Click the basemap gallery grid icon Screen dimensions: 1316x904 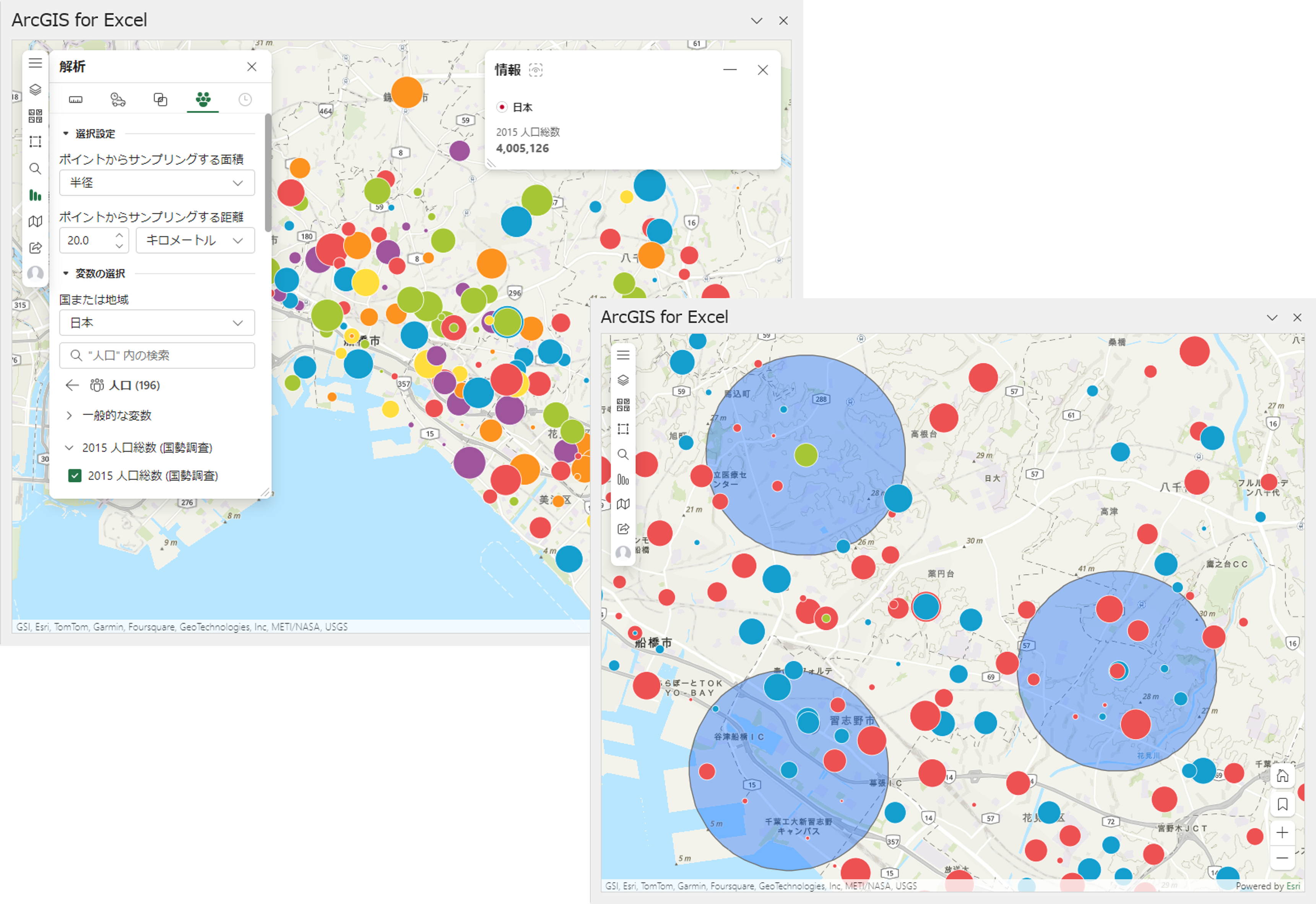pos(35,115)
